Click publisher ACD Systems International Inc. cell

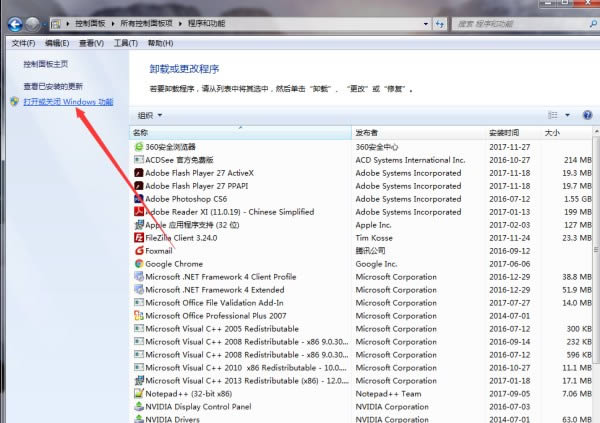point(410,160)
